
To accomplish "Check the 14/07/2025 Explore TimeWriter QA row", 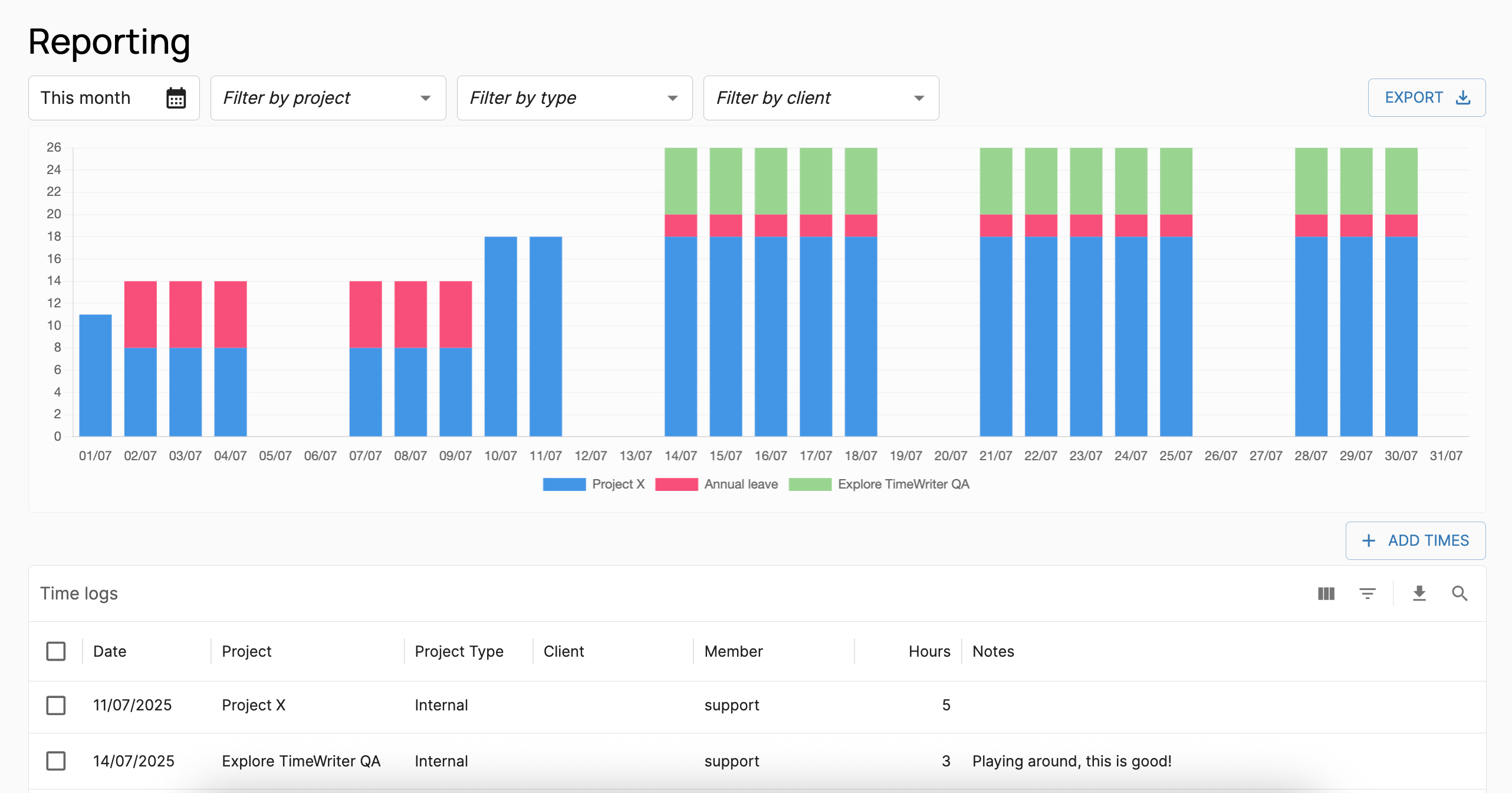I will pyautogui.click(x=56, y=761).
